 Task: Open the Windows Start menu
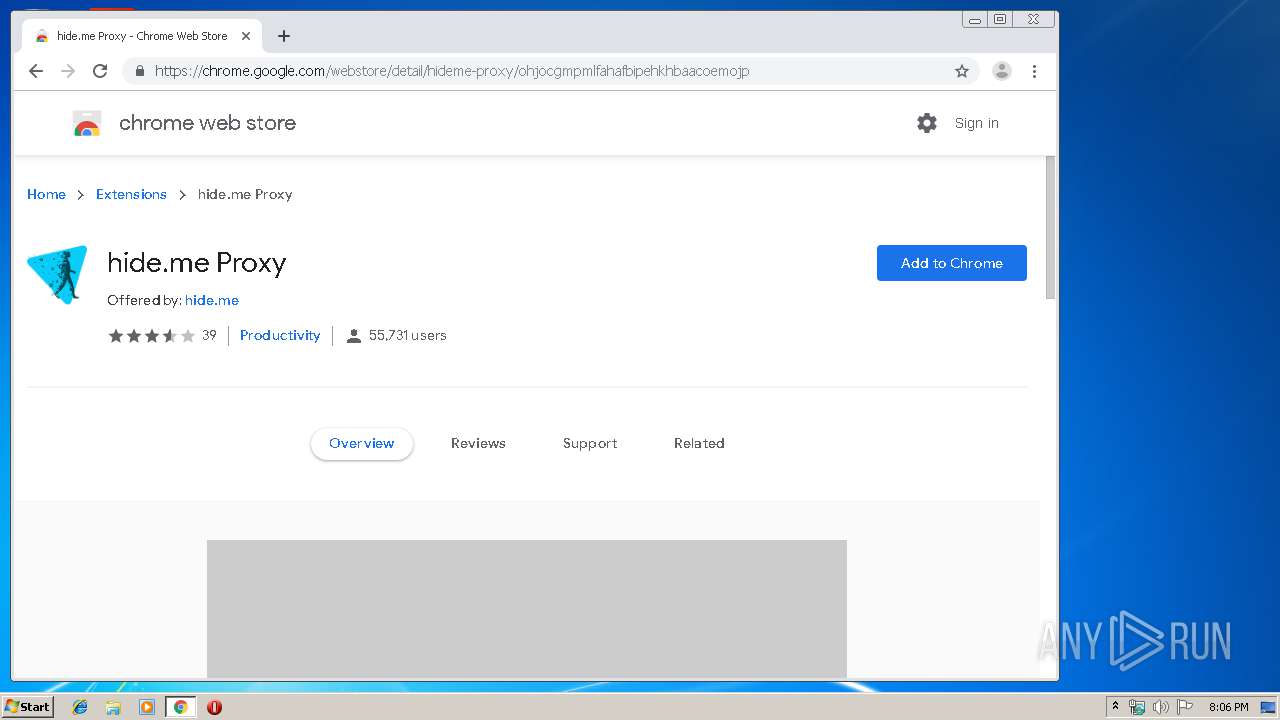point(27,706)
